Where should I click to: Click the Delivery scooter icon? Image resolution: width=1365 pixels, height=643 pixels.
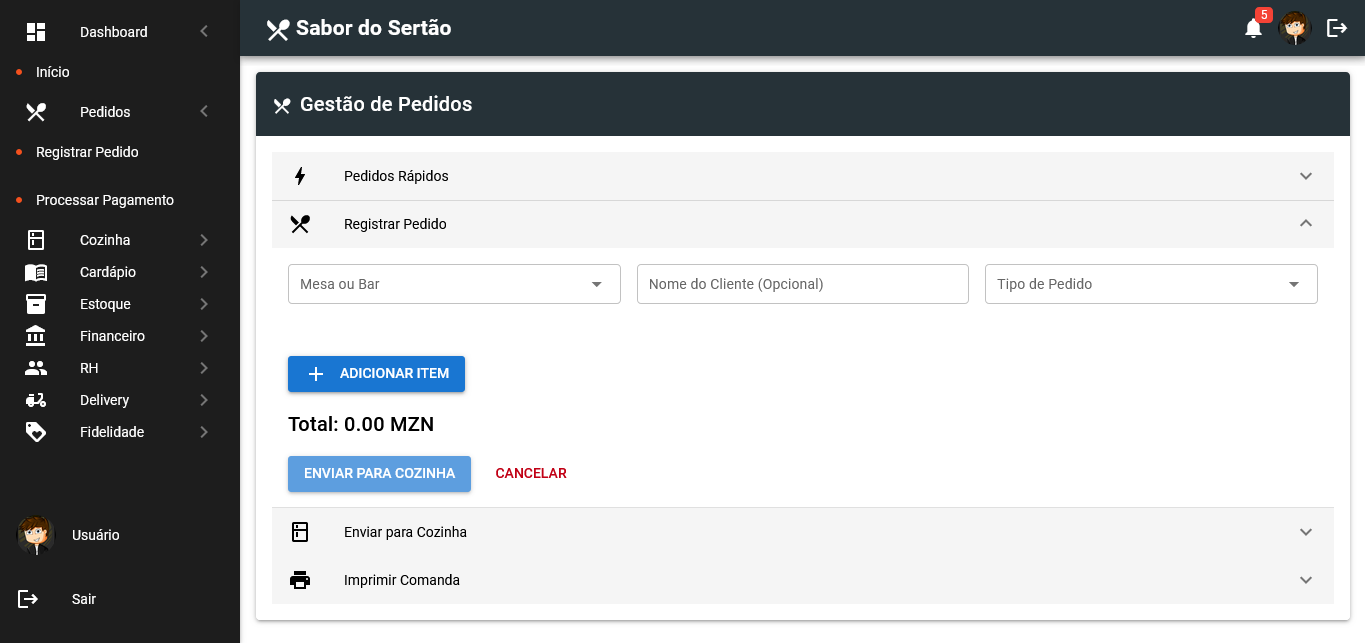pyautogui.click(x=36, y=400)
